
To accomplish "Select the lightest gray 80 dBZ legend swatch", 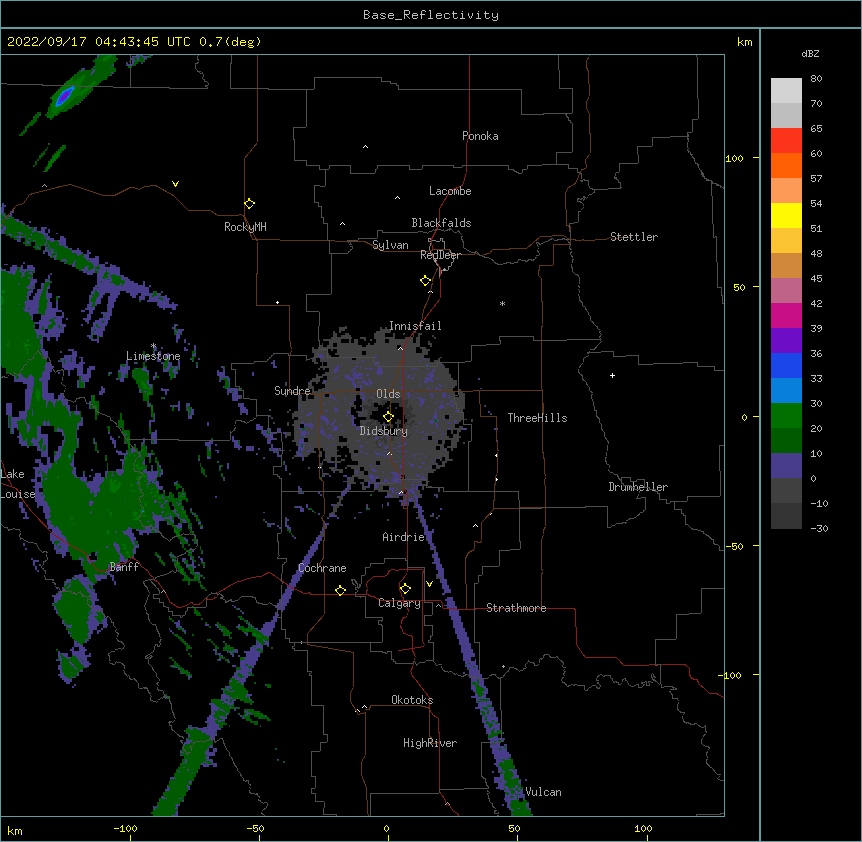I will pos(786,91).
